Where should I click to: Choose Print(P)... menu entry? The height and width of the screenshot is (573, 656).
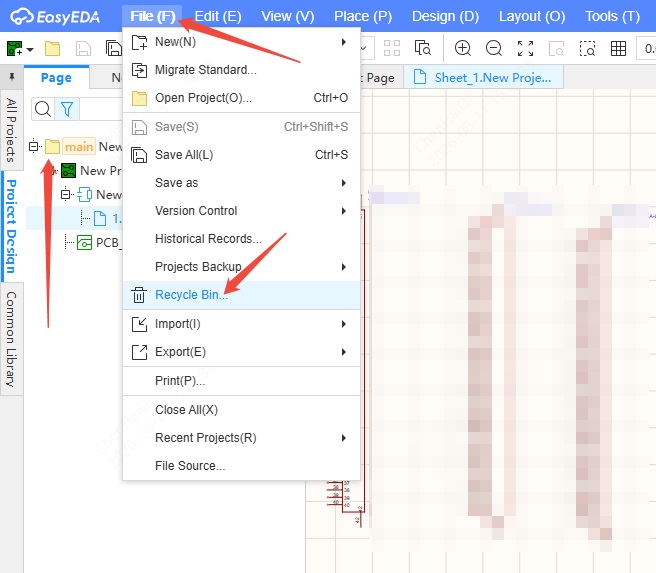241,381
